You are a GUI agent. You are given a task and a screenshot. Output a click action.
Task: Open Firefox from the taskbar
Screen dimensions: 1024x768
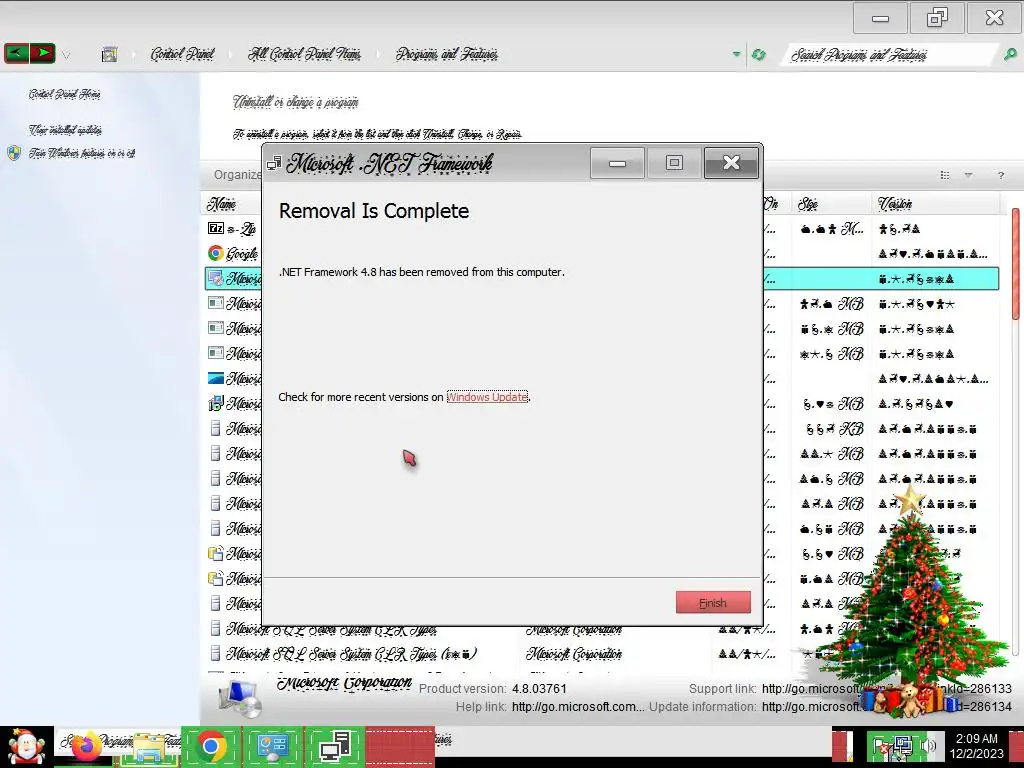click(85, 745)
